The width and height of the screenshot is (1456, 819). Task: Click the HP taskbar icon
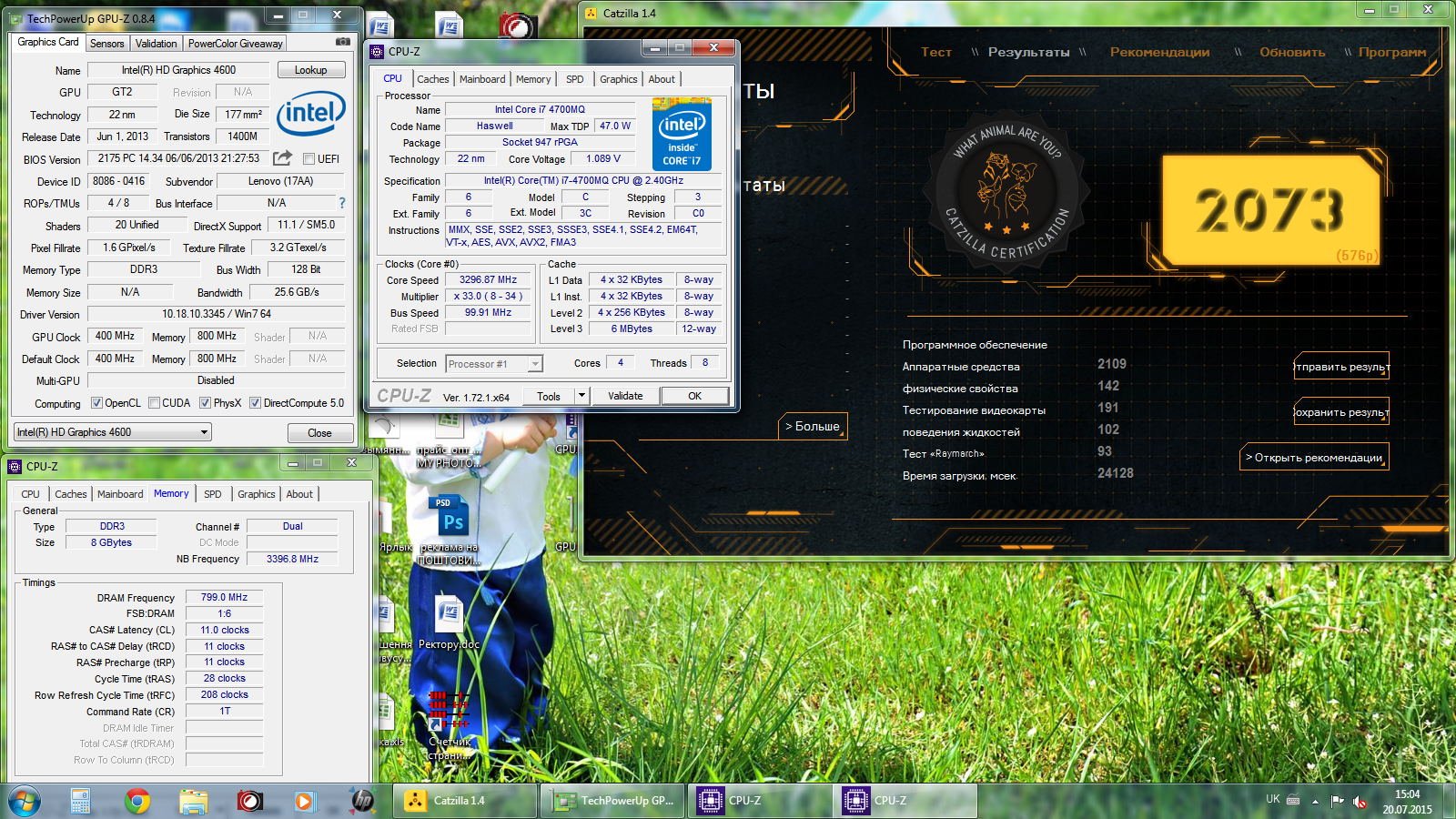click(x=362, y=801)
